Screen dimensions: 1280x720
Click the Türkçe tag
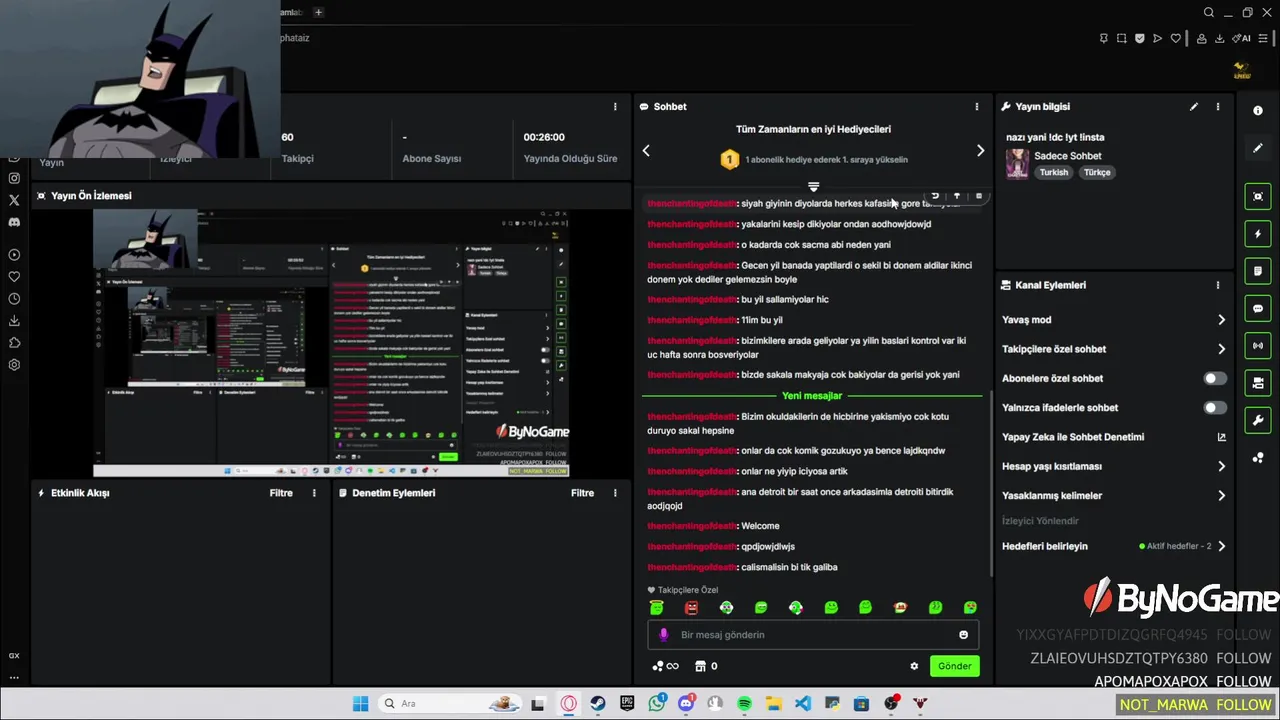[x=1097, y=172]
